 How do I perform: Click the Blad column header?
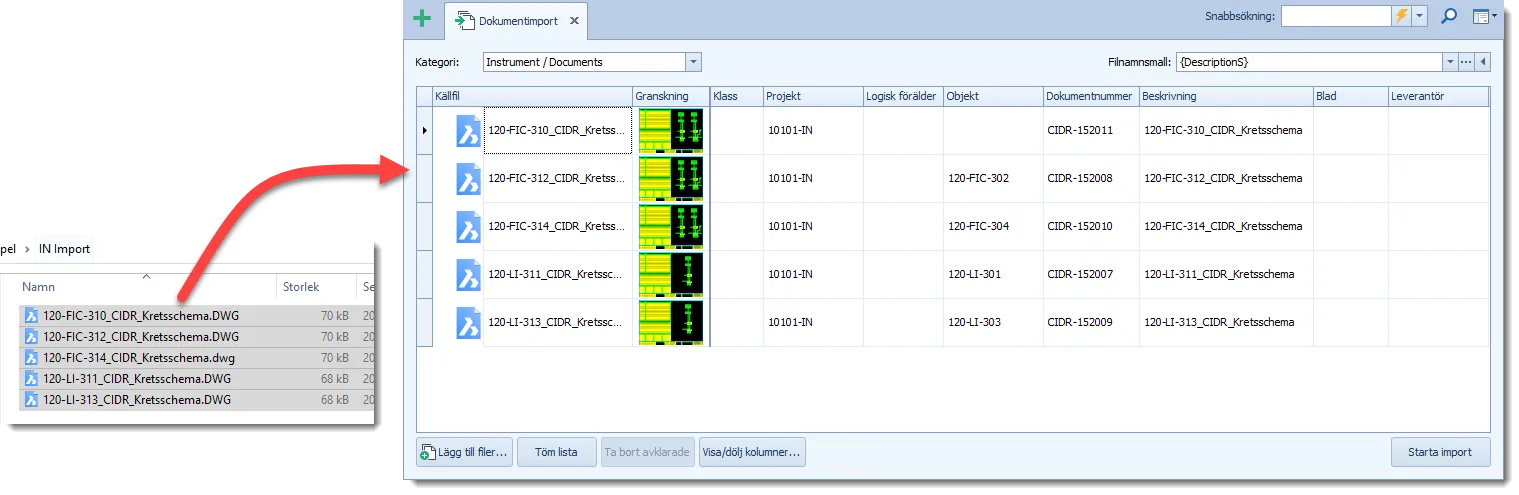pyautogui.click(x=1350, y=96)
